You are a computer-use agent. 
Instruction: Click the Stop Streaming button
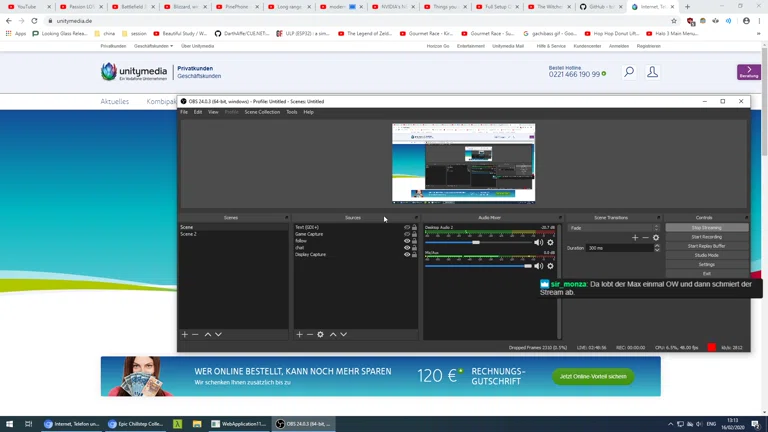click(x=707, y=228)
